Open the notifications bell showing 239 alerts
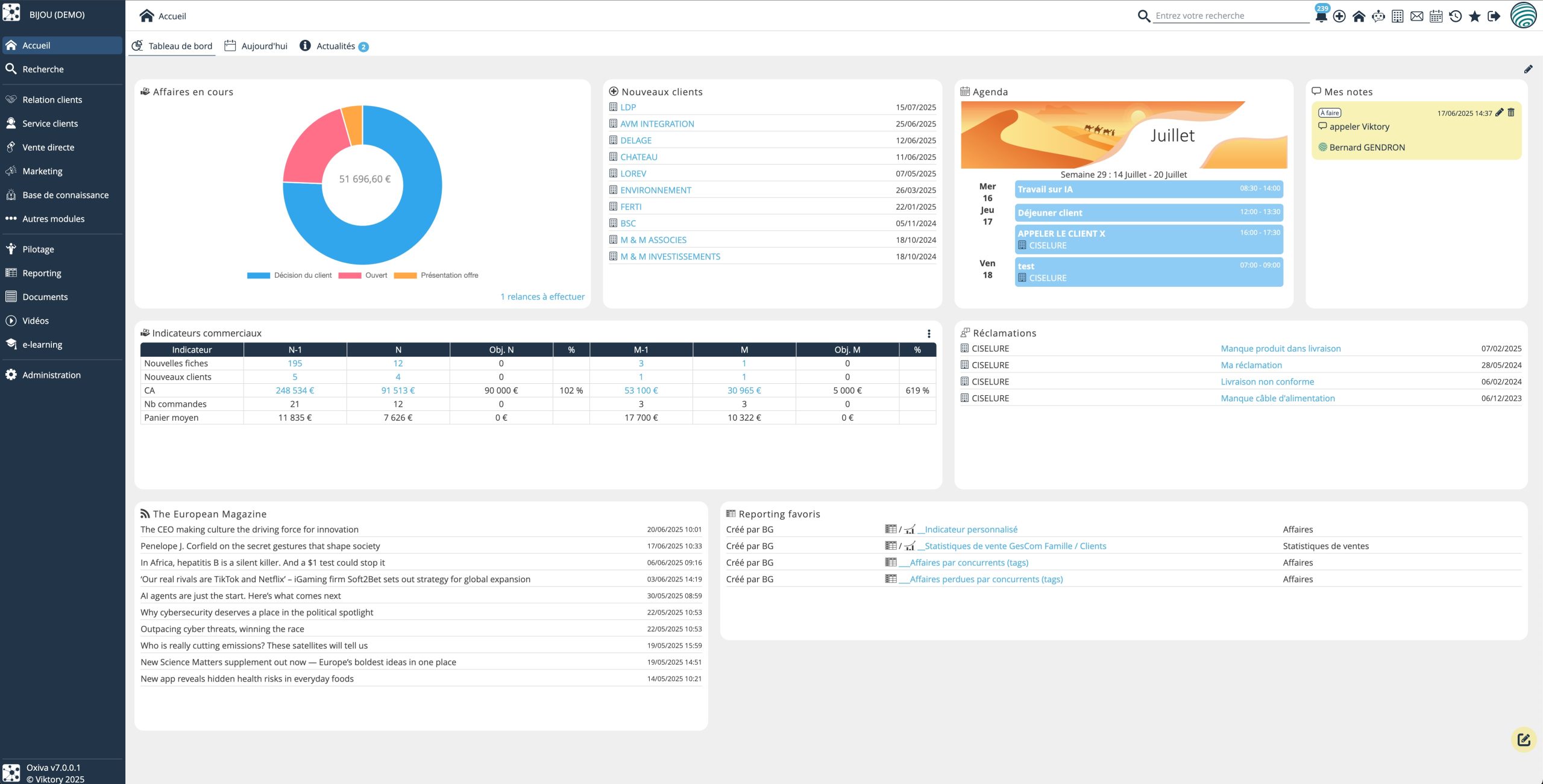1543x784 pixels. coord(1321,16)
